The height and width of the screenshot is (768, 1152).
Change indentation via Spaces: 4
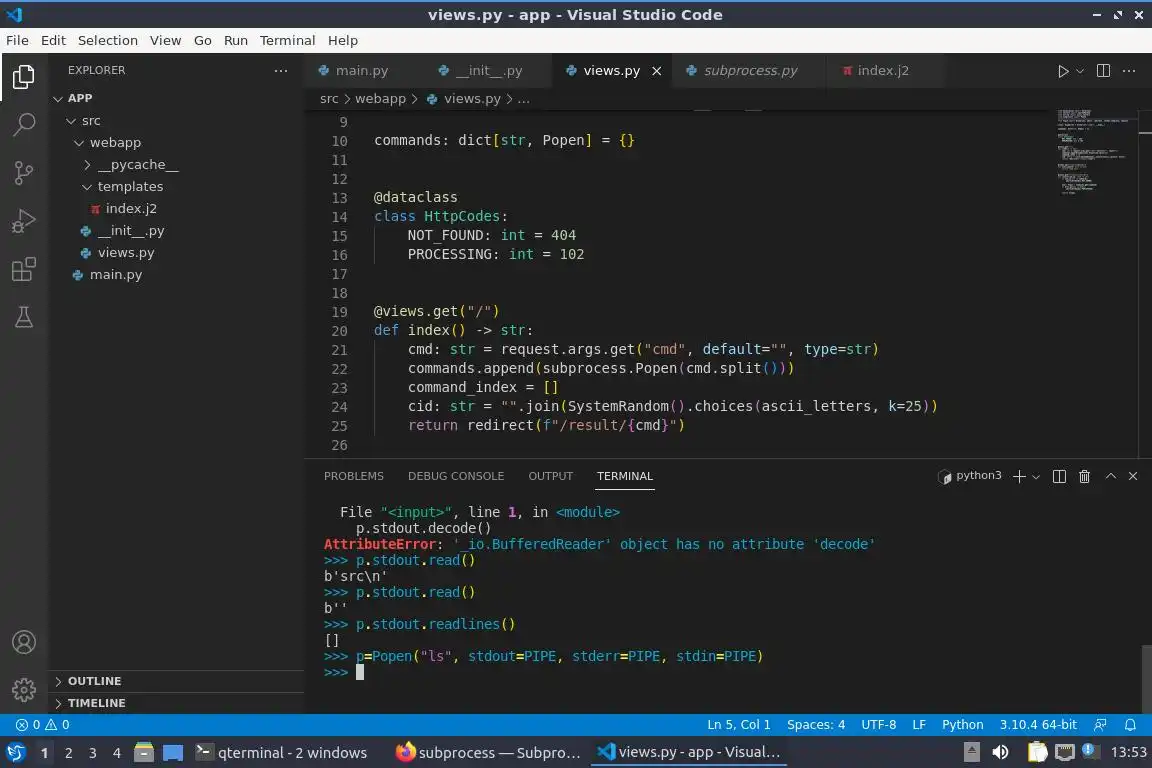coord(816,725)
